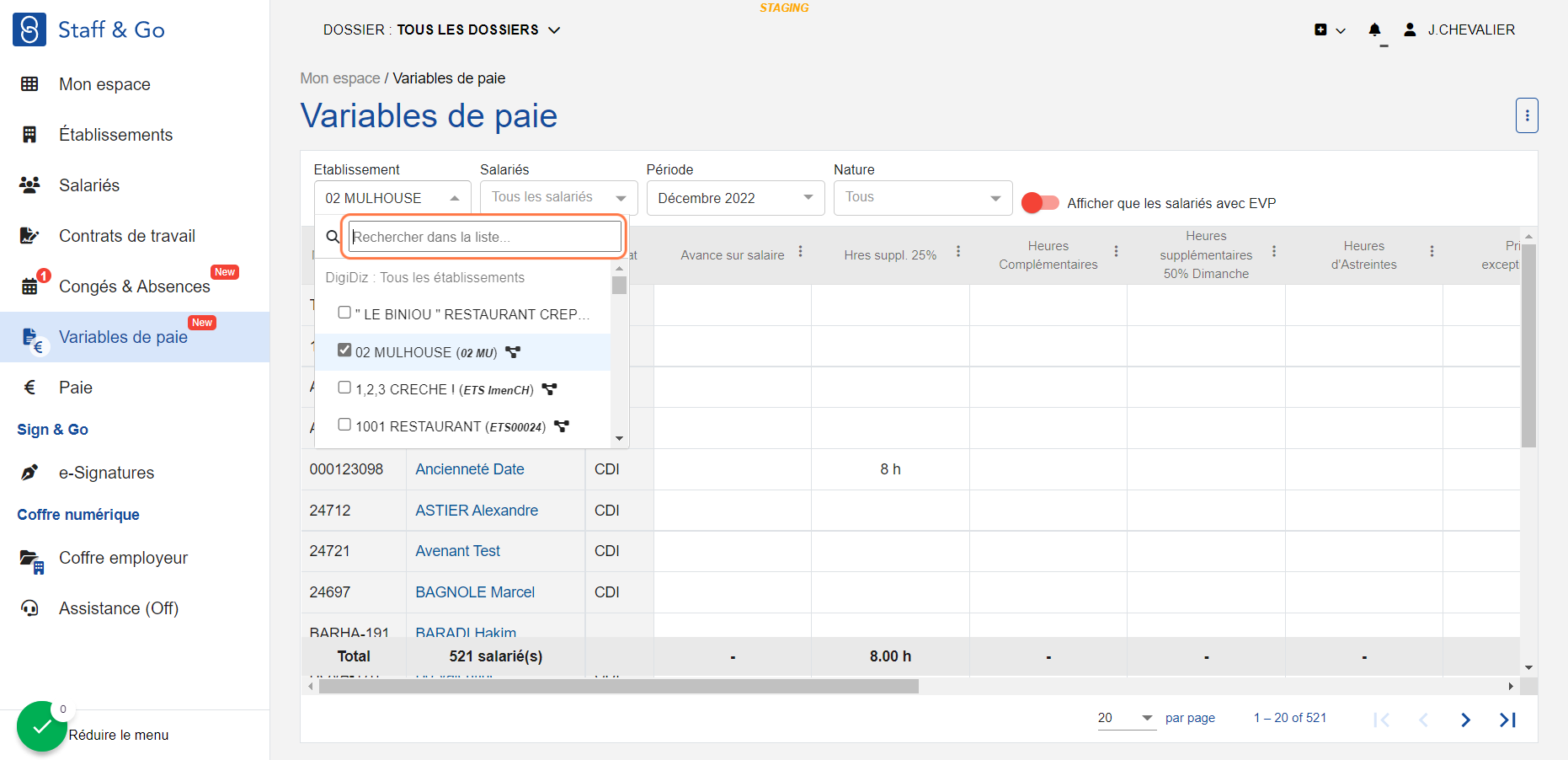Open Nature Tous dropdown
The width and height of the screenshot is (1568, 760).
click(923, 198)
